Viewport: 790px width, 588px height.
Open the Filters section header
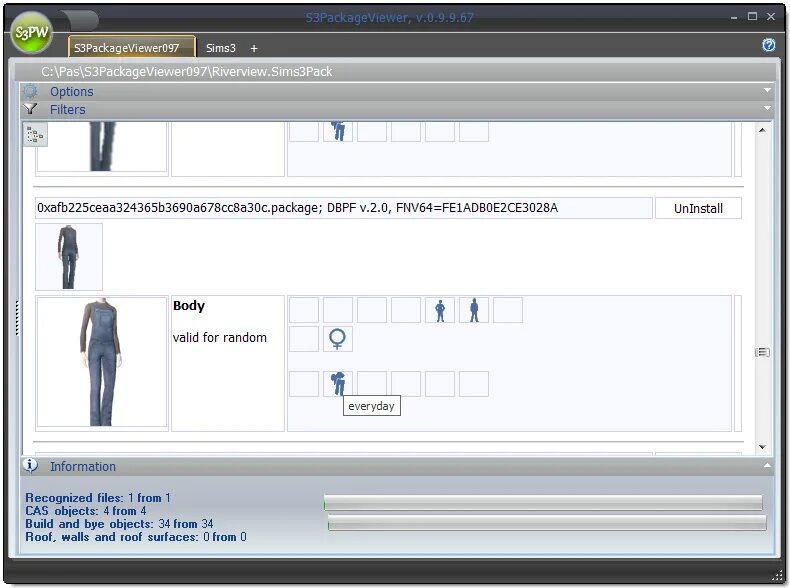click(397, 109)
